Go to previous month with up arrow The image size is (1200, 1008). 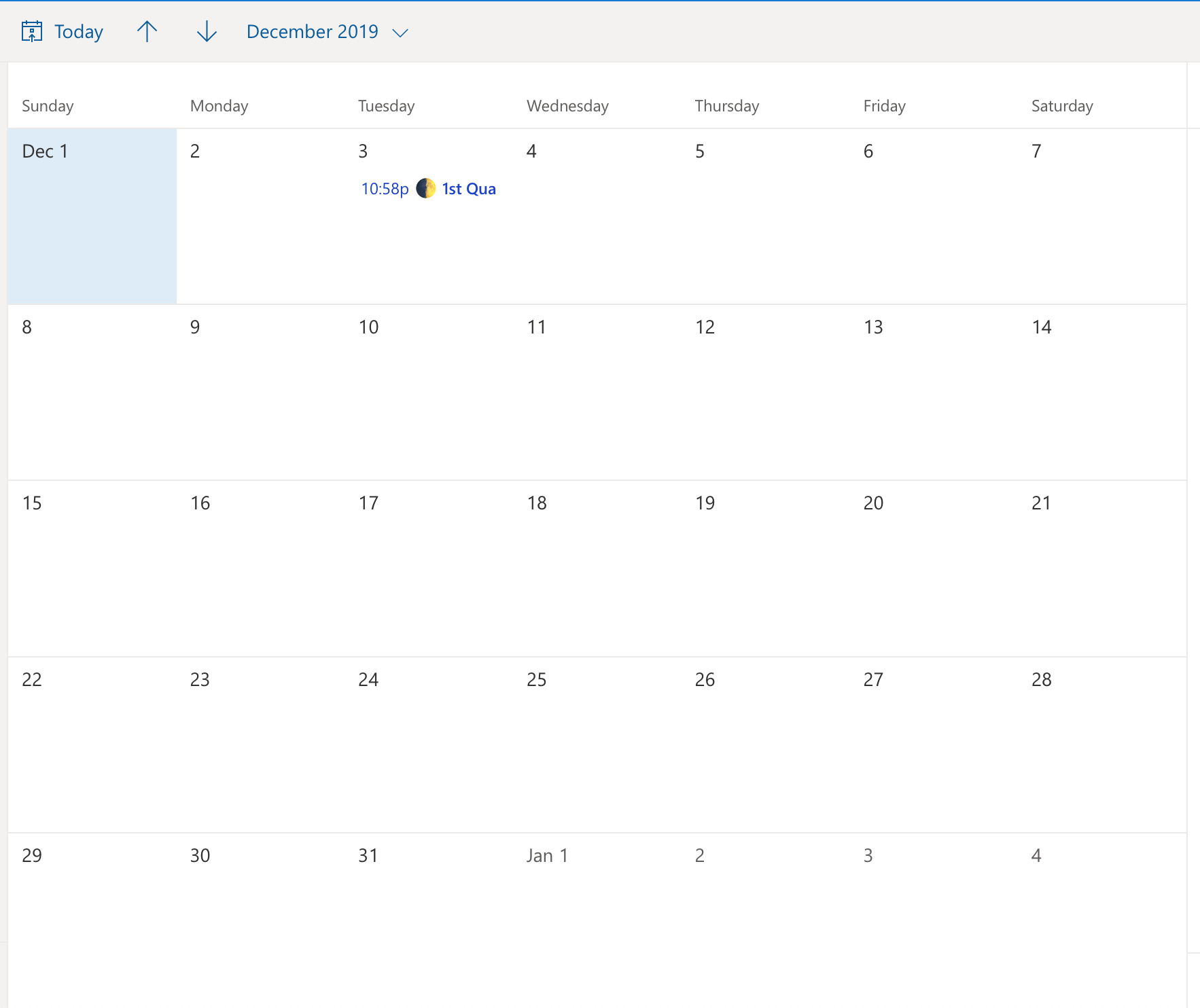[147, 31]
